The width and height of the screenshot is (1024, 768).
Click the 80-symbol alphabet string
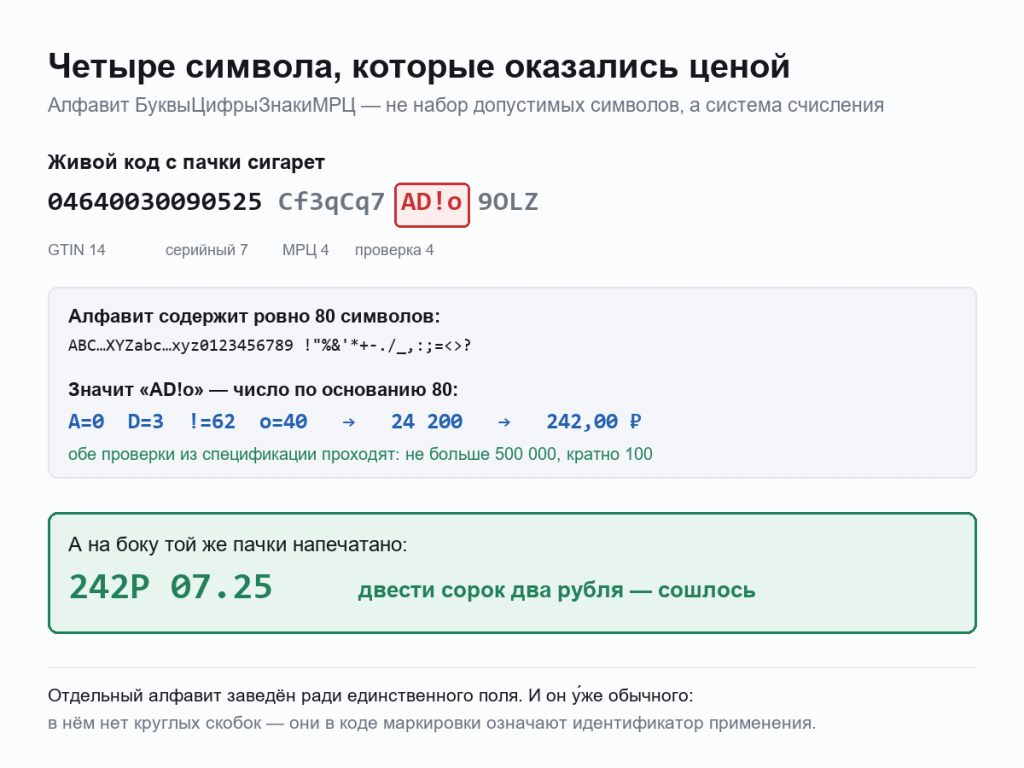(x=270, y=345)
